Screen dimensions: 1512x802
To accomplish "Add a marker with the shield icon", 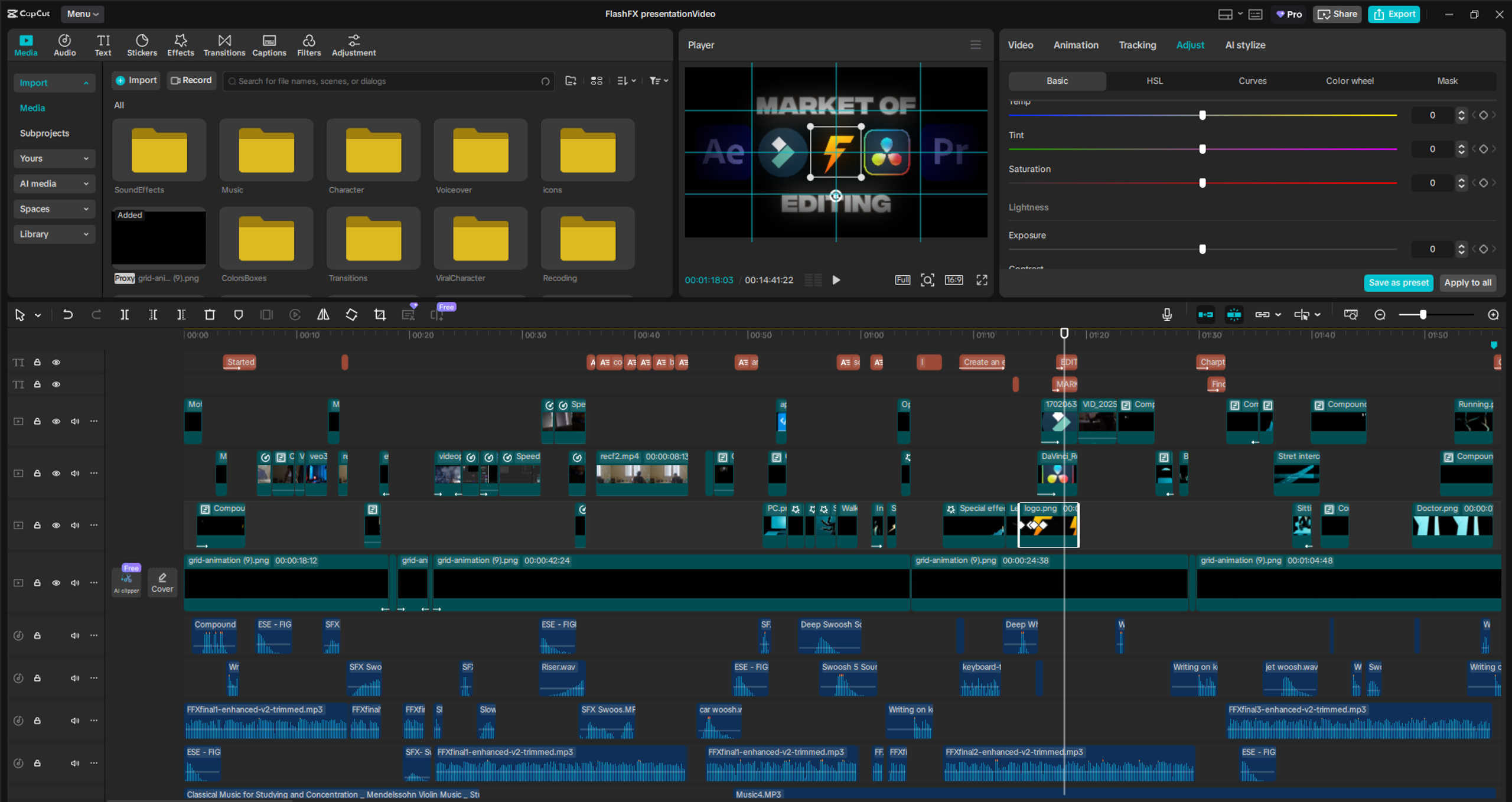I will point(238,315).
